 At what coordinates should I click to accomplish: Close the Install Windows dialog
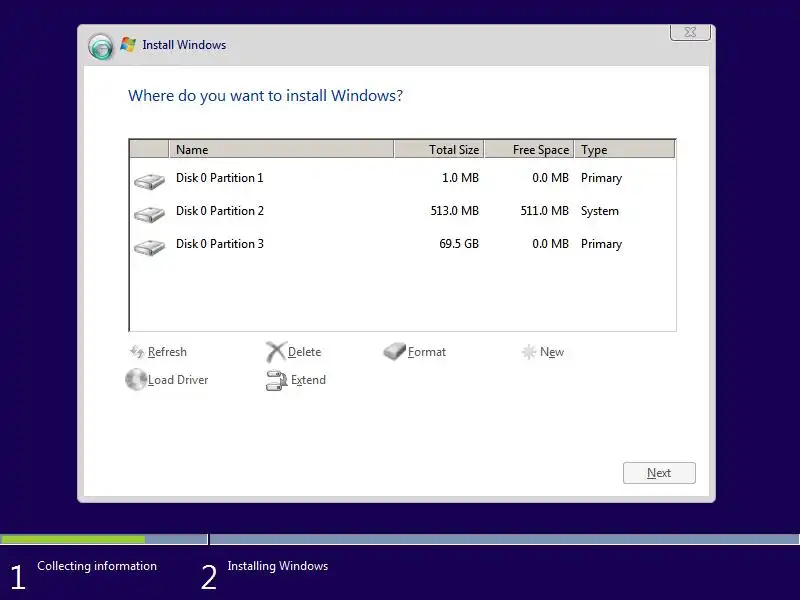pyautogui.click(x=690, y=32)
